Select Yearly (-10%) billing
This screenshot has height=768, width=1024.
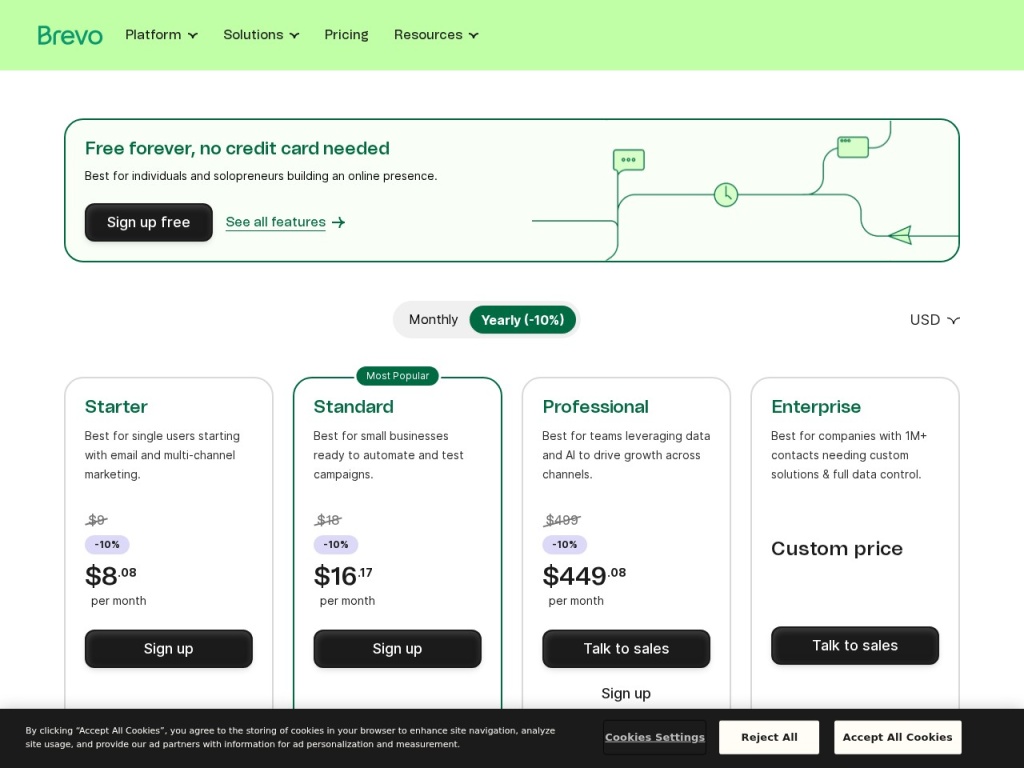tap(522, 320)
